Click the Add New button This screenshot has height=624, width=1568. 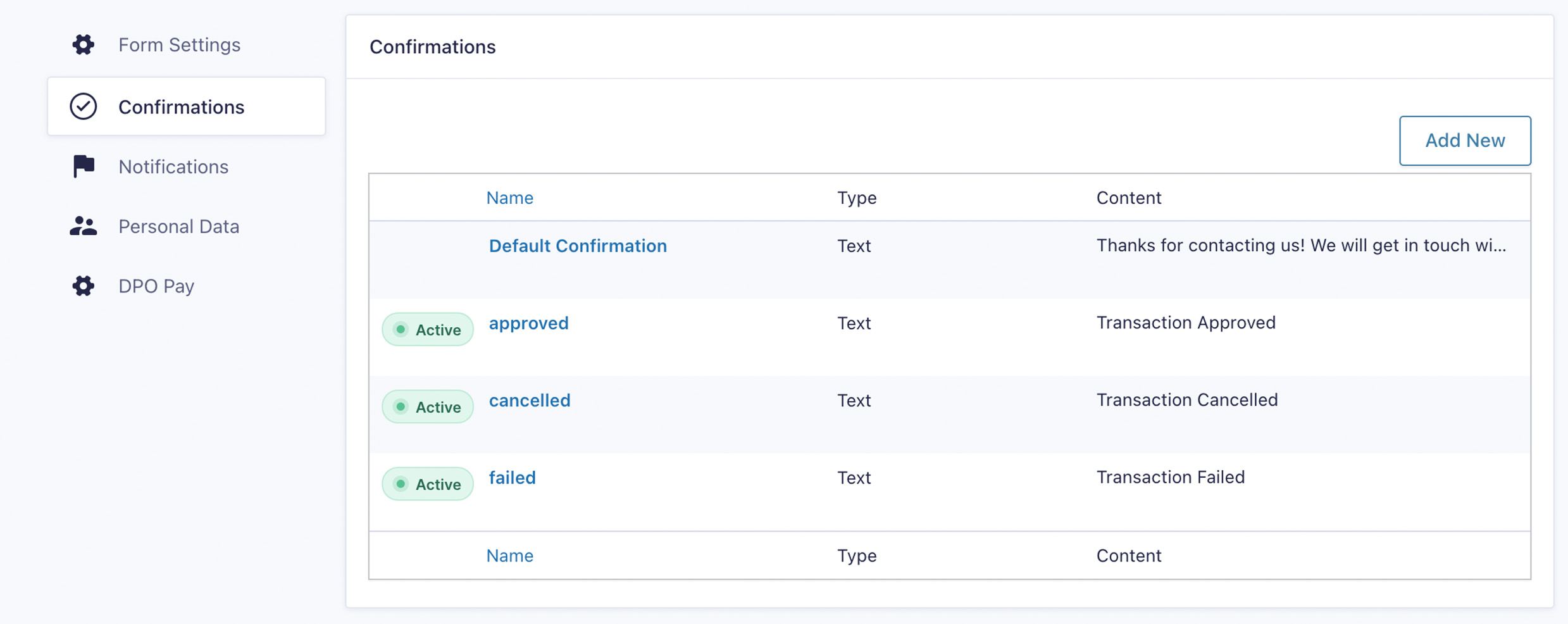1465,140
